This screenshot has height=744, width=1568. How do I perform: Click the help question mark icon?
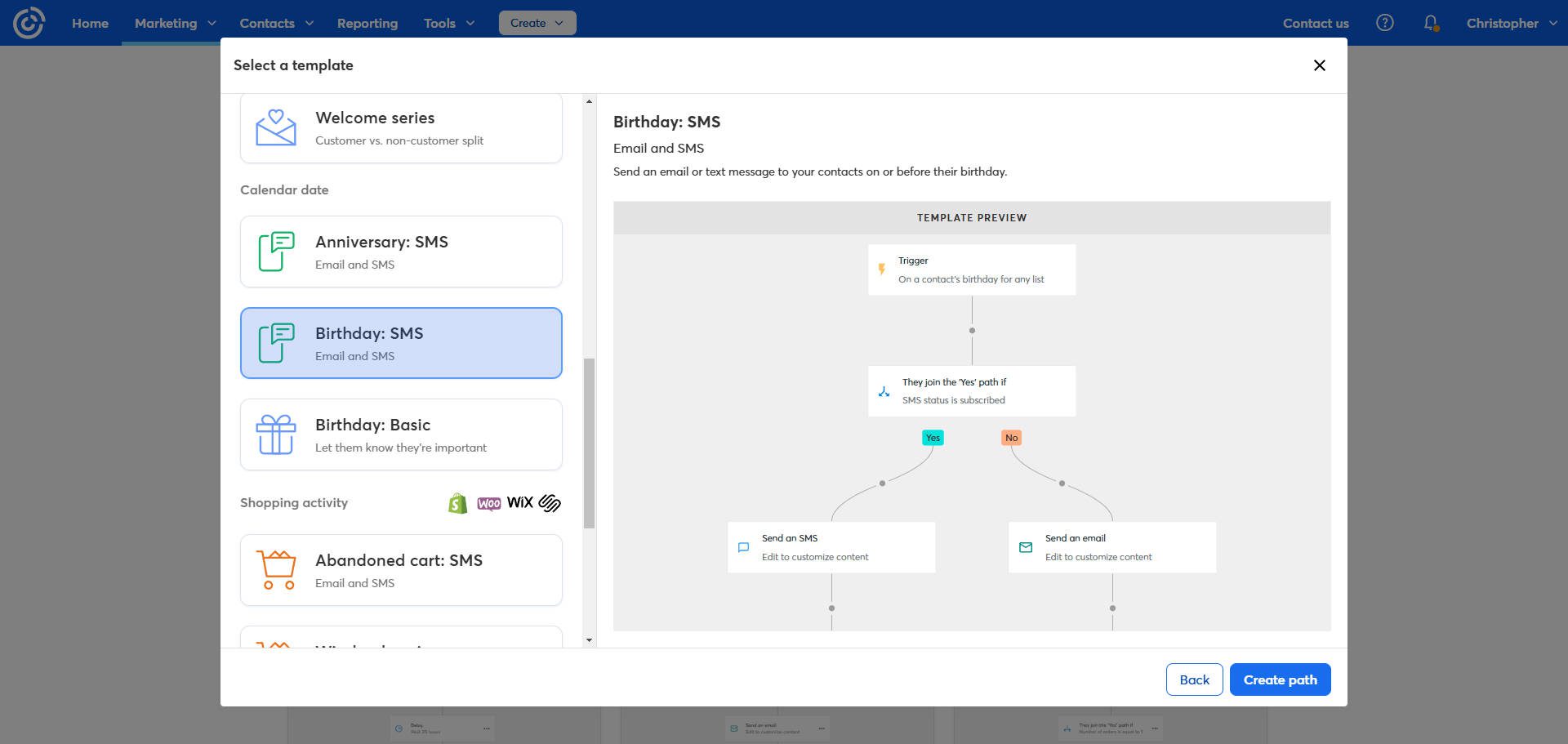click(x=1385, y=23)
